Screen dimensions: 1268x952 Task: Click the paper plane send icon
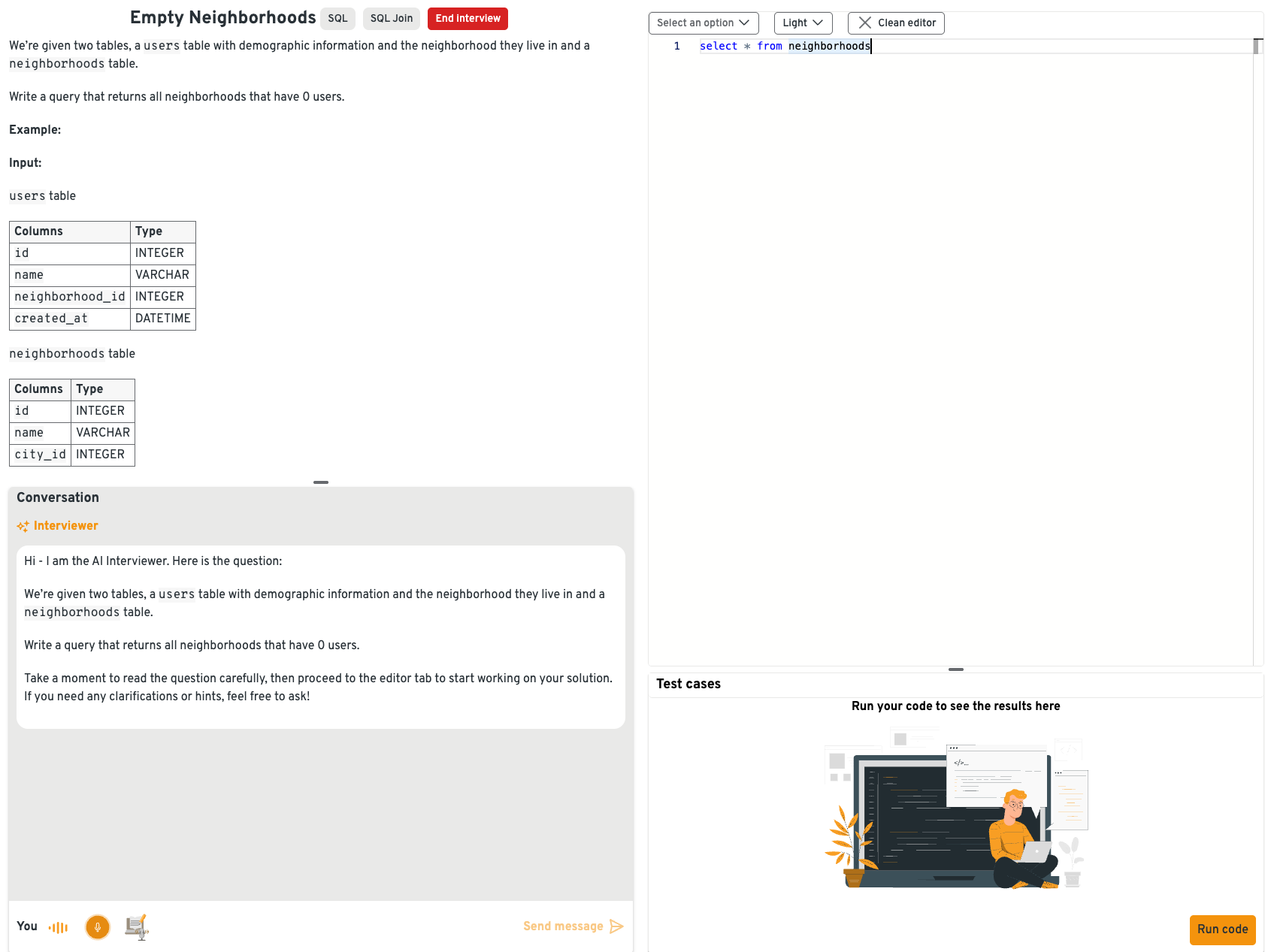617,926
